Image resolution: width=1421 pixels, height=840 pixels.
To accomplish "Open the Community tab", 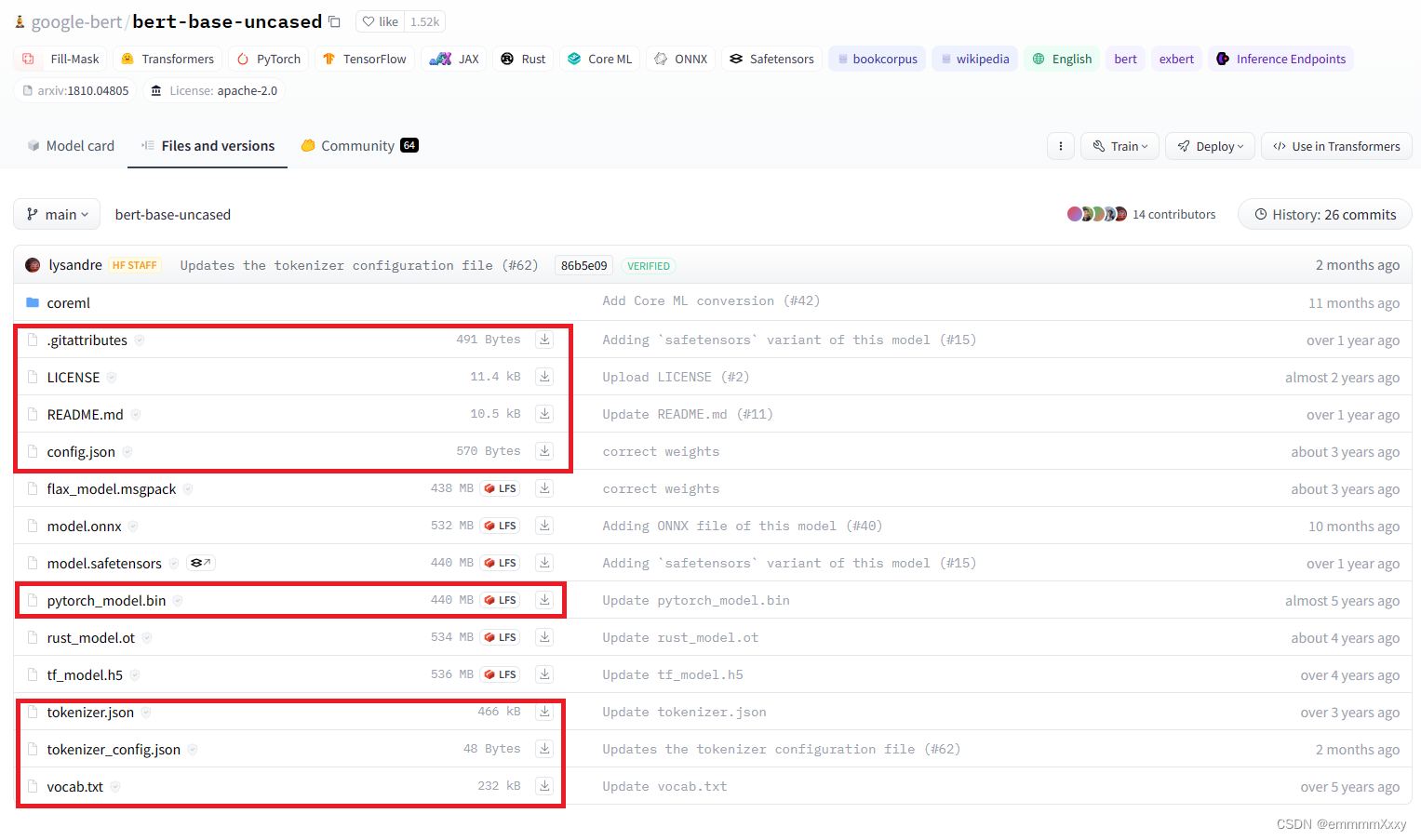I will tap(359, 146).
